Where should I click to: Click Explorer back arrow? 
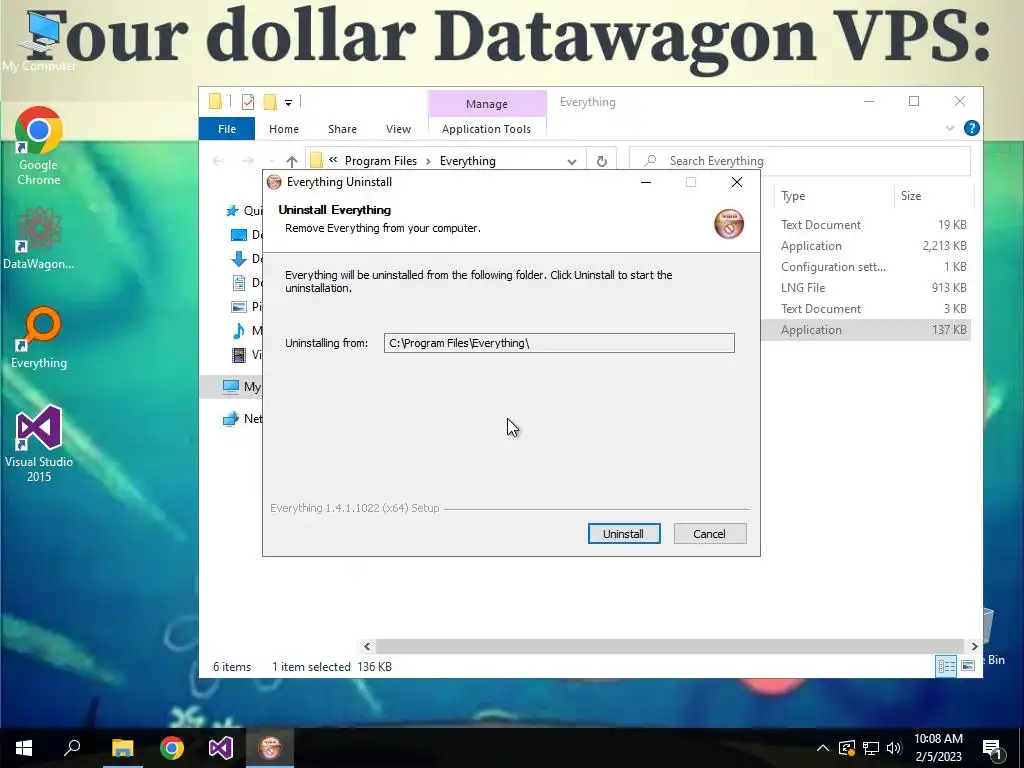[x=218, y=161]
